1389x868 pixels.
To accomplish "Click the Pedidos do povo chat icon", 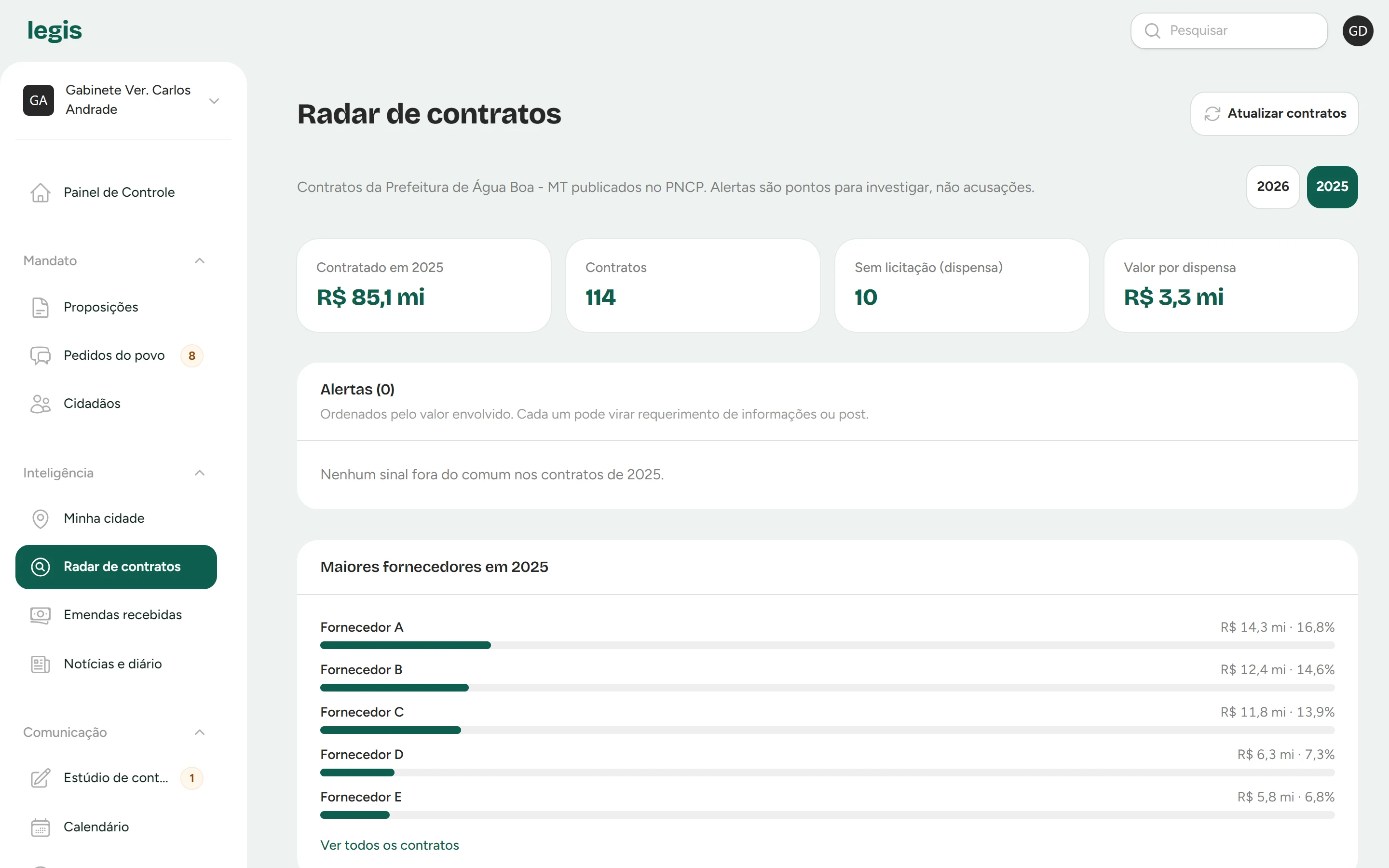I will pyautogui.click(x=40, y=355).
